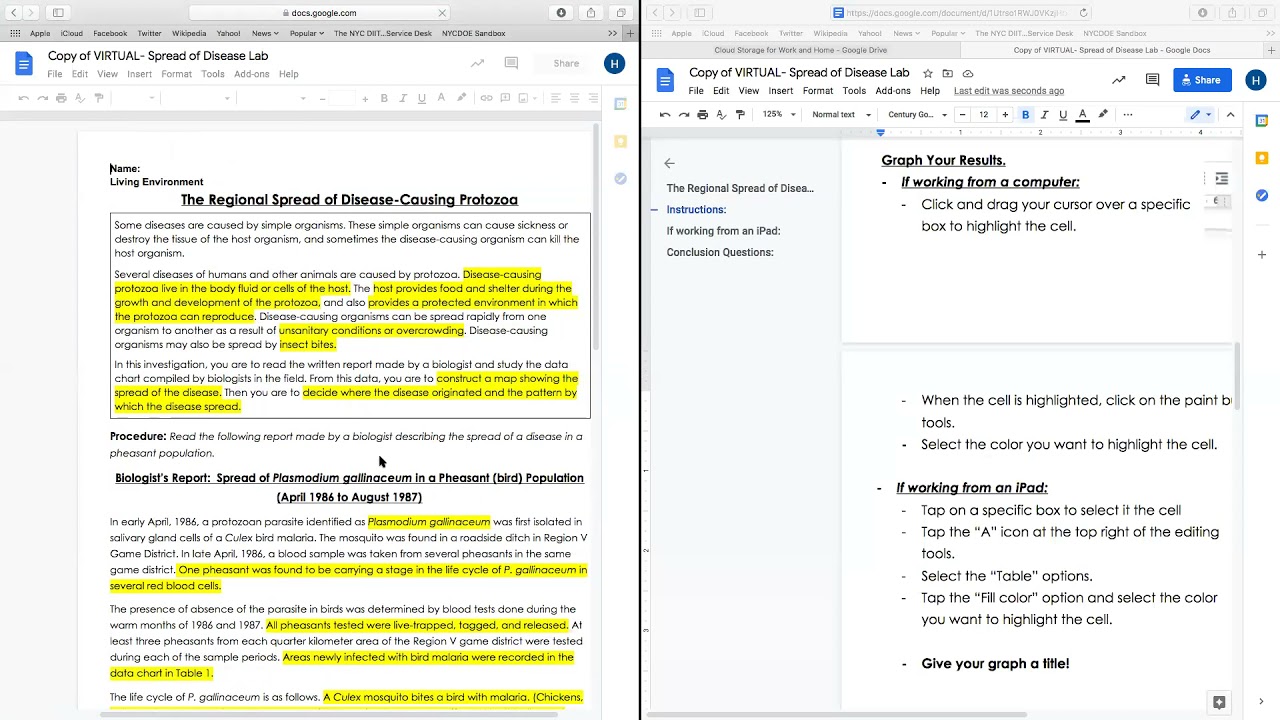Go to 'The Regional Spread of Disea...' outline item
This screenshot has width=1280, height=720.
coord(740,188)
